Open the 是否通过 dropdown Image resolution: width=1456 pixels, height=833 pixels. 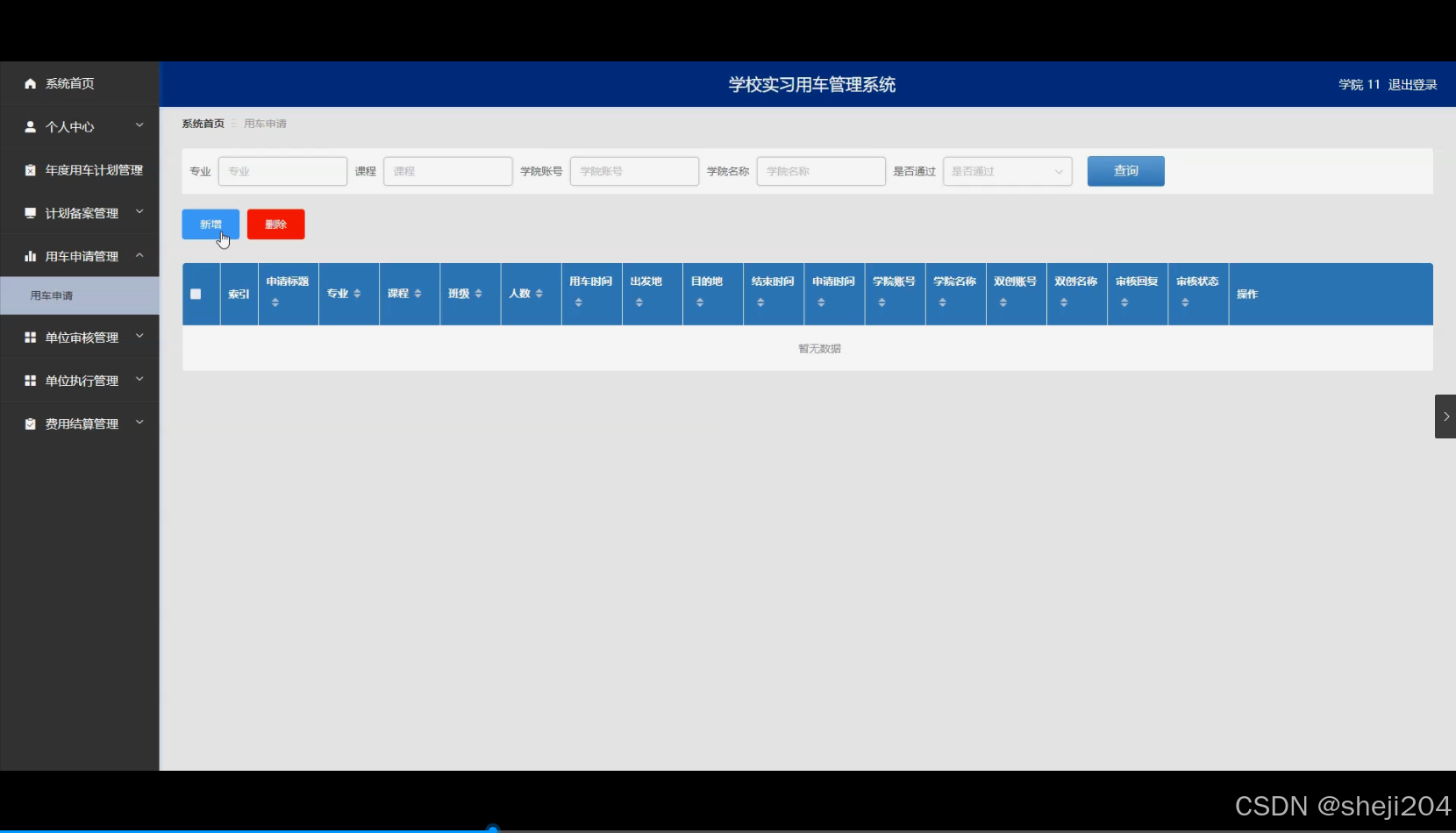click(x=1007, y=171)
